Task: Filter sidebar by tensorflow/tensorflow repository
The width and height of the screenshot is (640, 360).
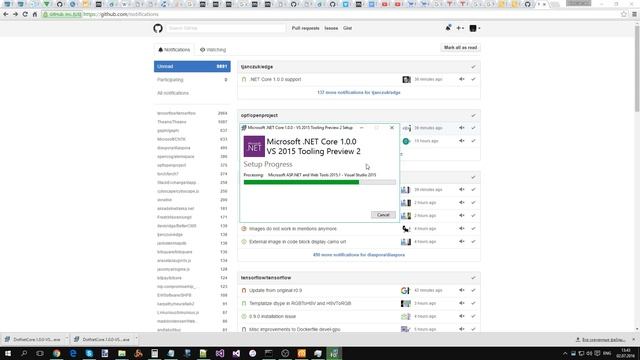Action: (192, 113)
